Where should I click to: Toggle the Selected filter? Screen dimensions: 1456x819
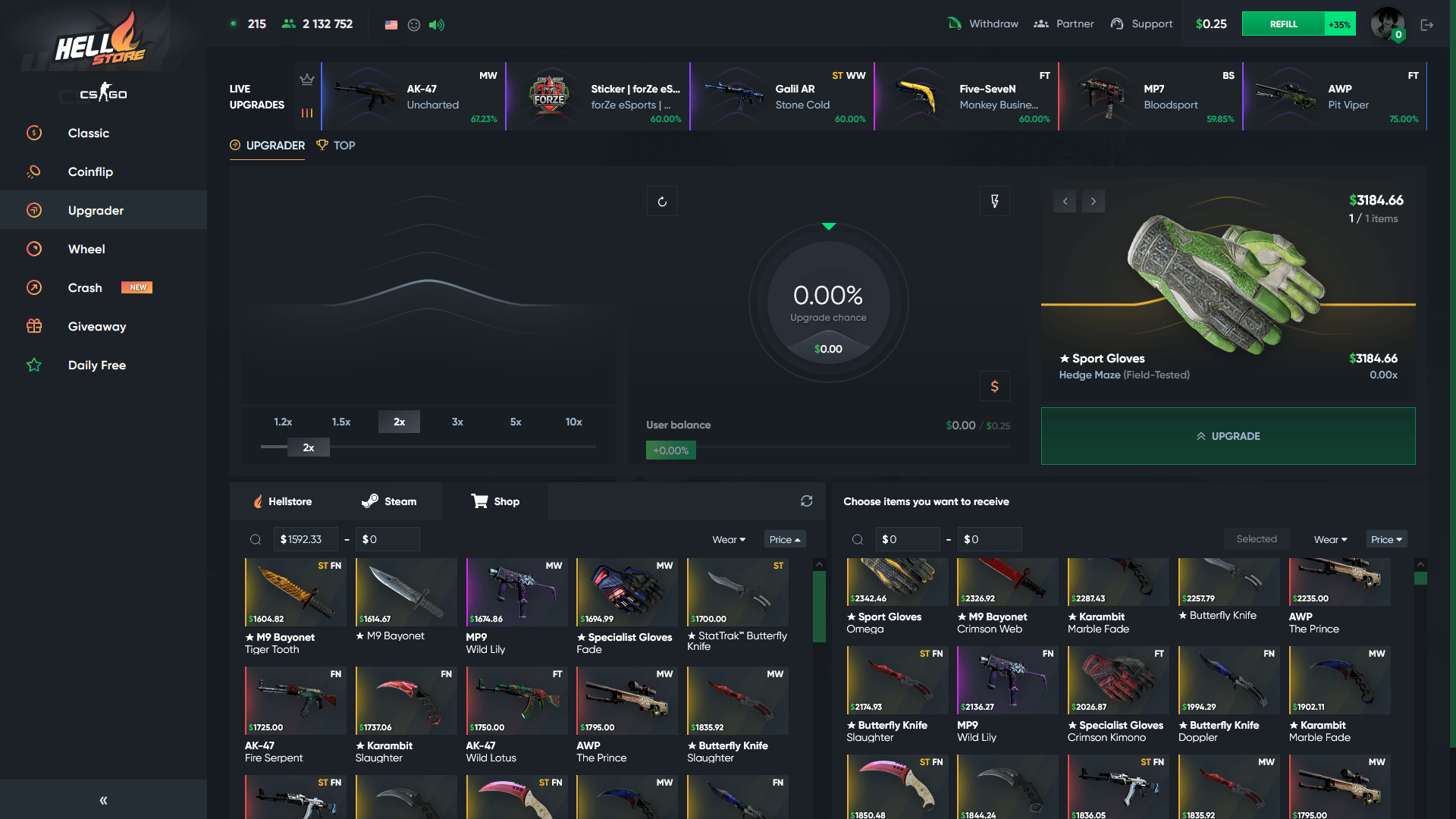(1257, 539)
